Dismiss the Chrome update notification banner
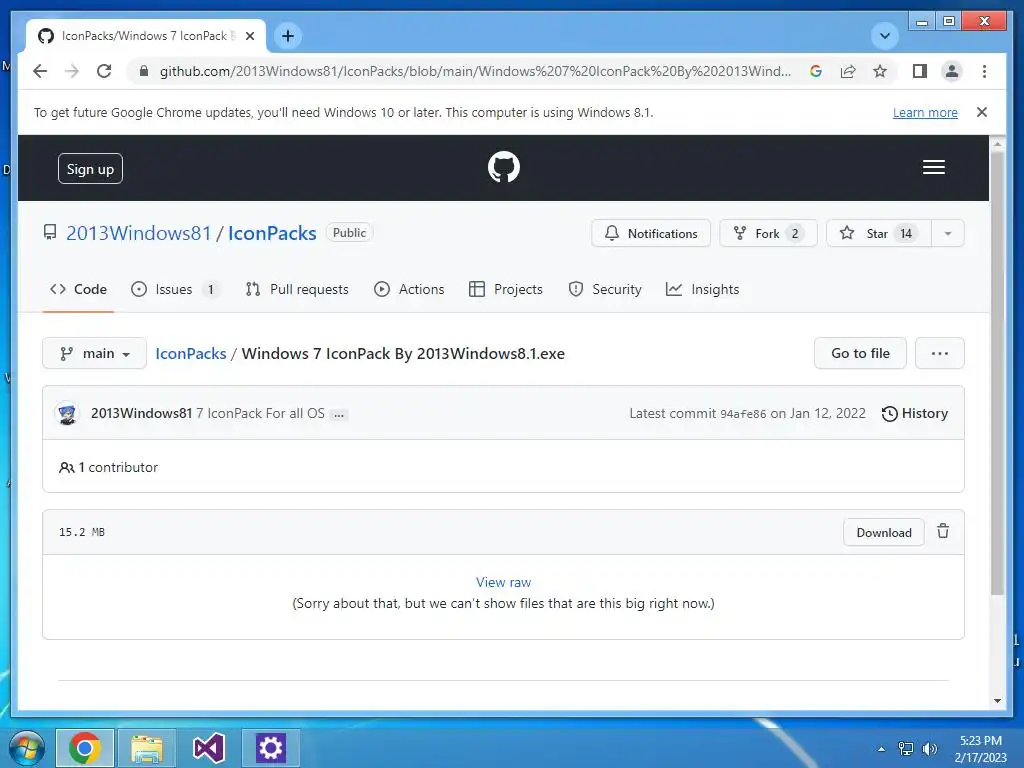The image size is (1024, 768). (982, 112)
